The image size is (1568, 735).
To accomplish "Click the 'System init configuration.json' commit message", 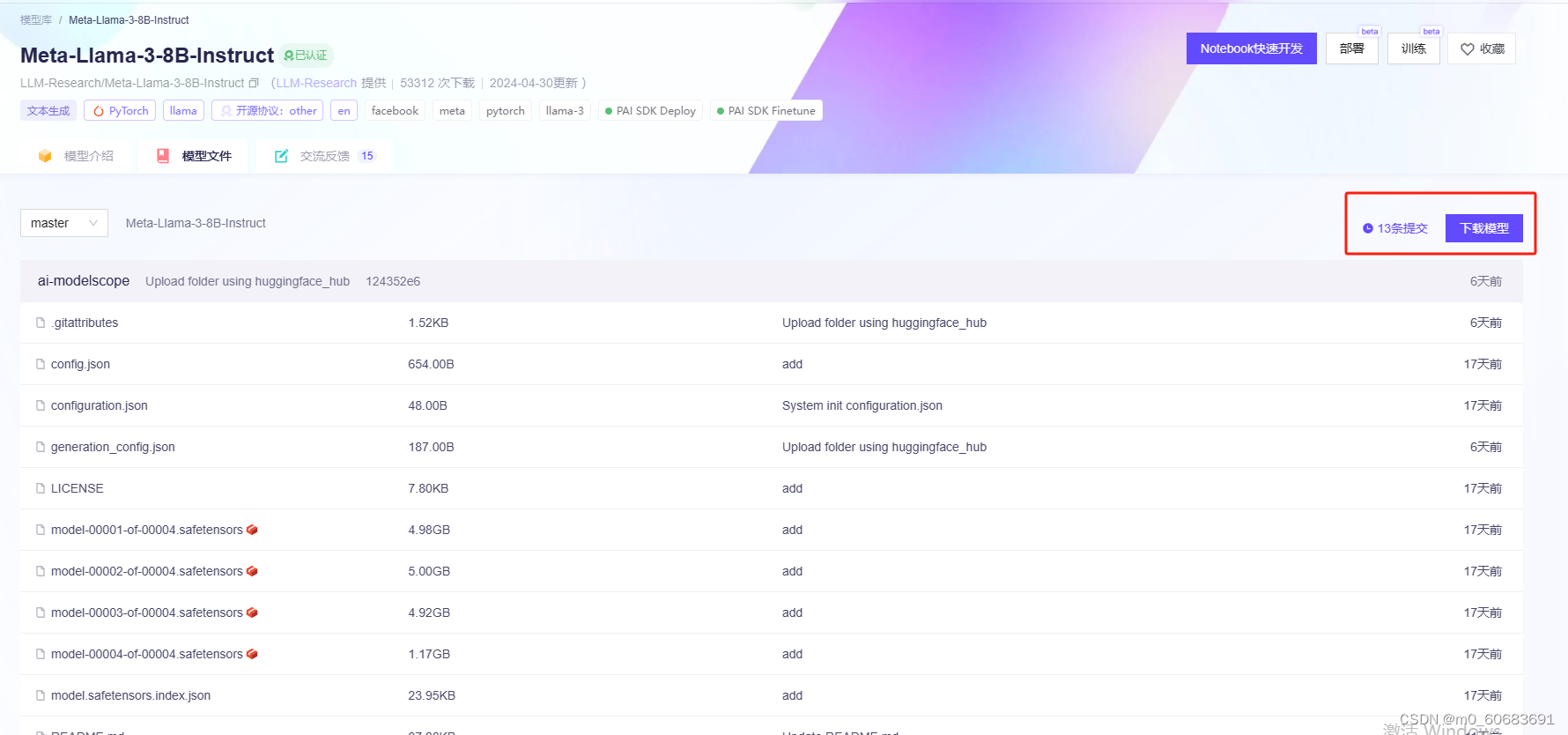I will pos(862,405).
